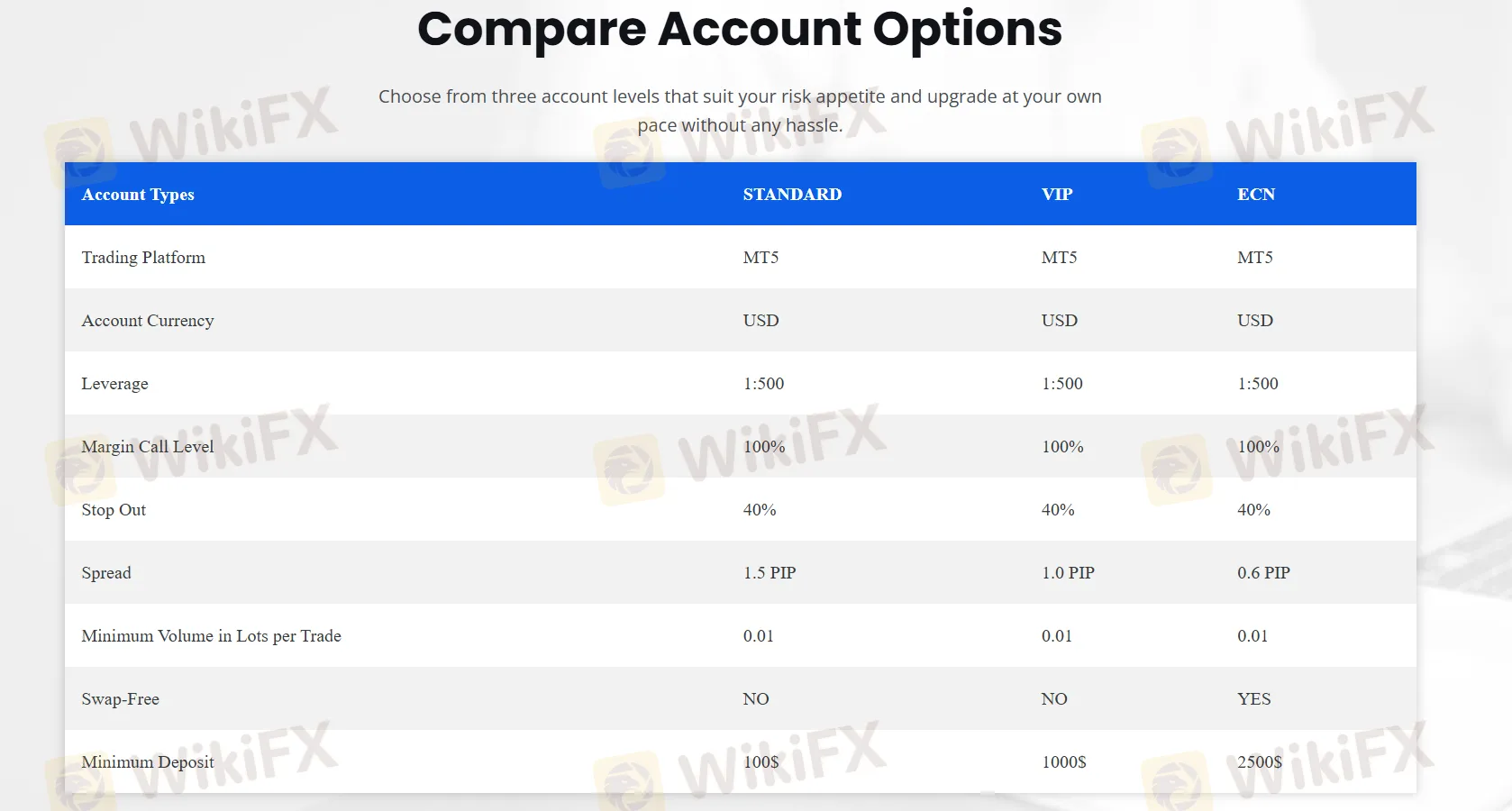
Task: Click the 1000$ minimum deposit value
Action: [x=1063, y=762]
